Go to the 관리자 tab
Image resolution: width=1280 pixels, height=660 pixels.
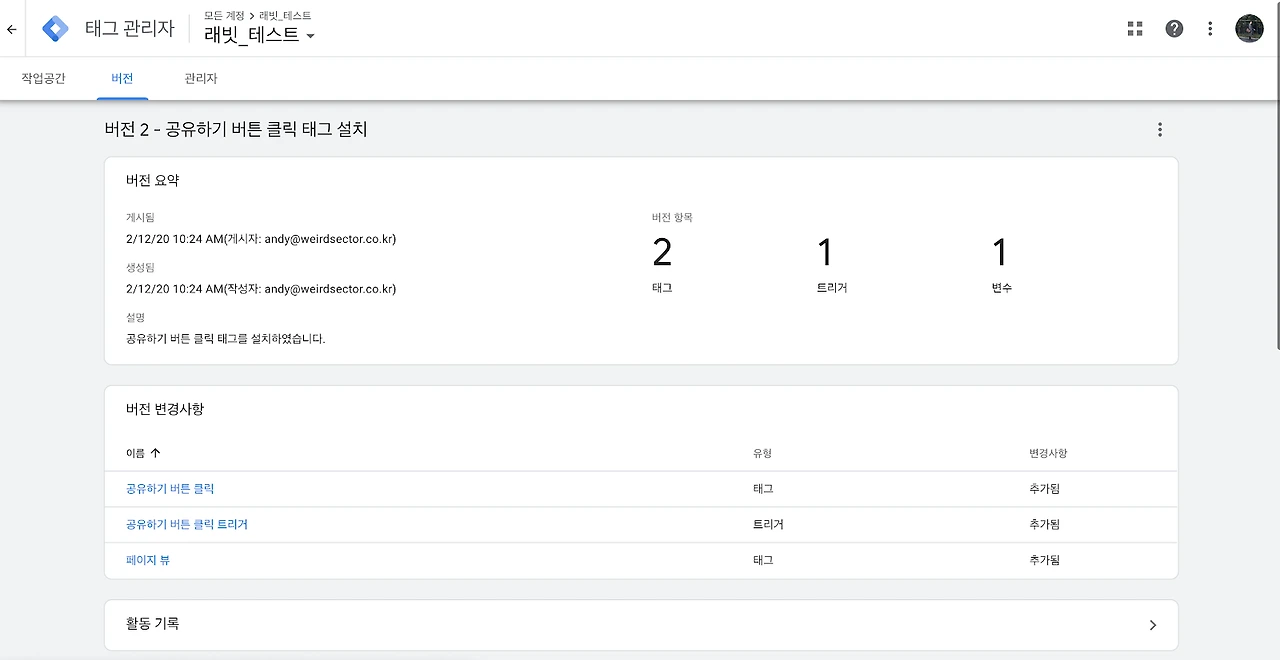click(x=200, y=78)
